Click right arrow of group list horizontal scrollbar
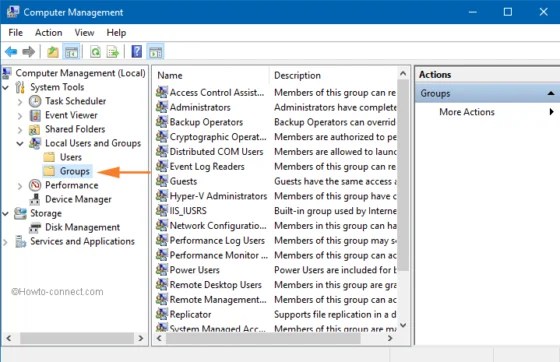This screenshot has height=362, width=560. click(x=390, y=338)
